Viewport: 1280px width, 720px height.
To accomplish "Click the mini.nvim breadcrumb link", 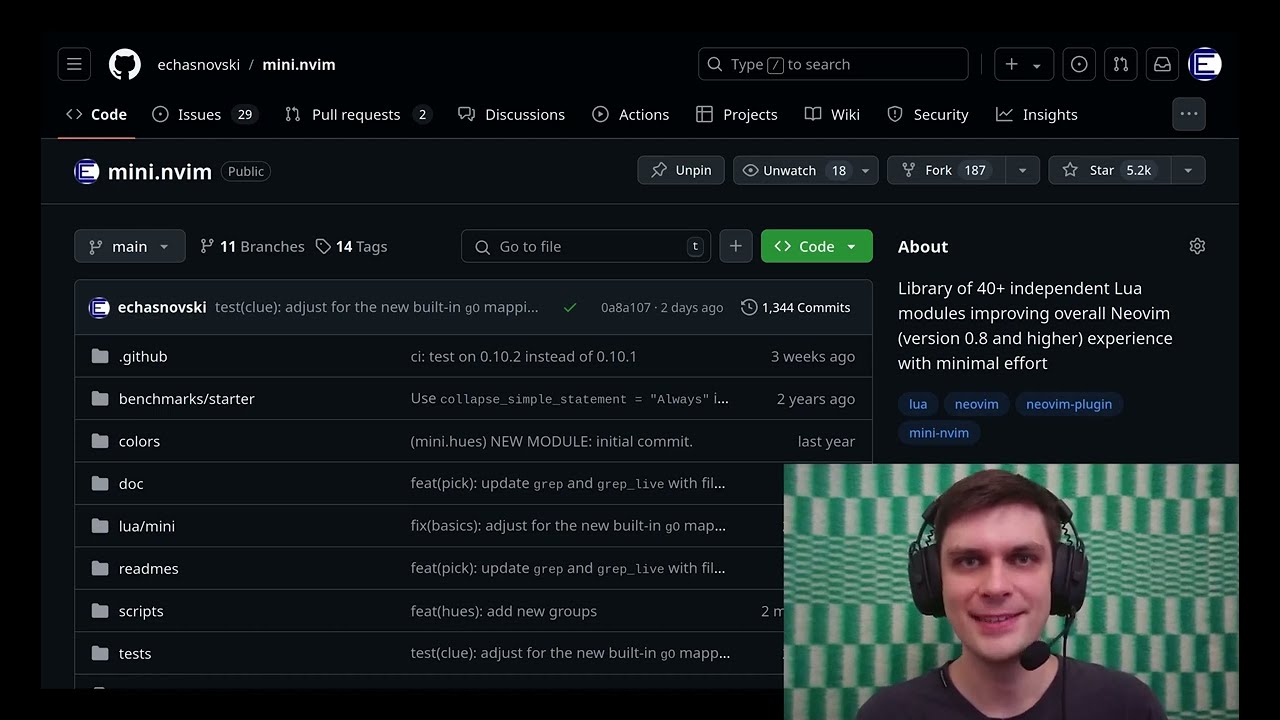I will [299, 64].
